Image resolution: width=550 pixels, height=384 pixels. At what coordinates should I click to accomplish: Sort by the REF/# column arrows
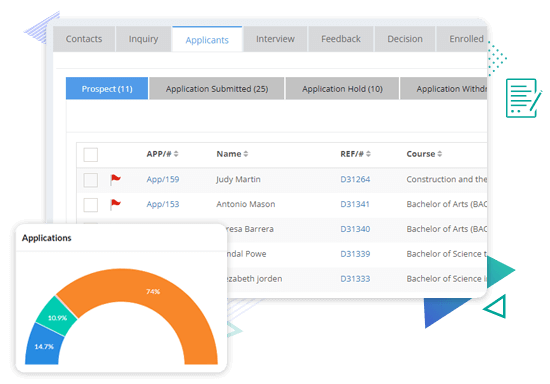[x=368, y=154]
